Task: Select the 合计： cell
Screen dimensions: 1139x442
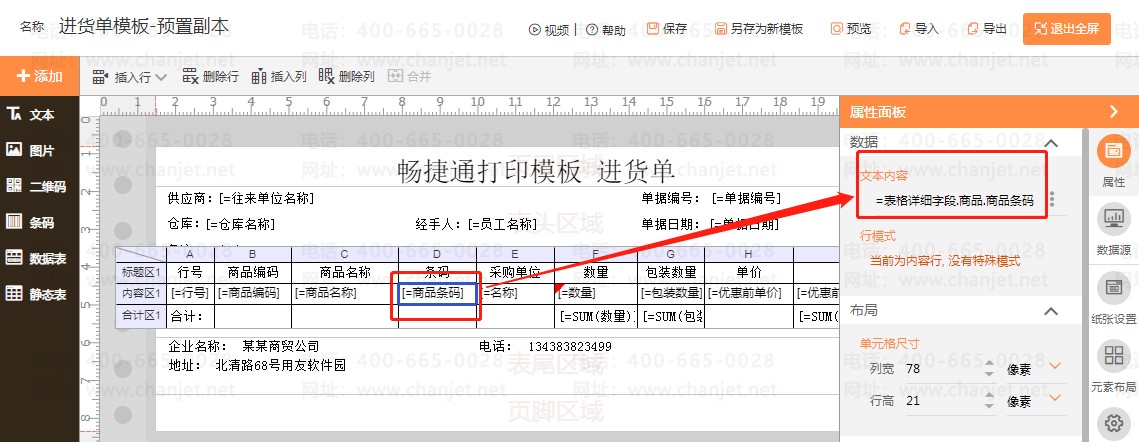Action: [x=190, y=316]
